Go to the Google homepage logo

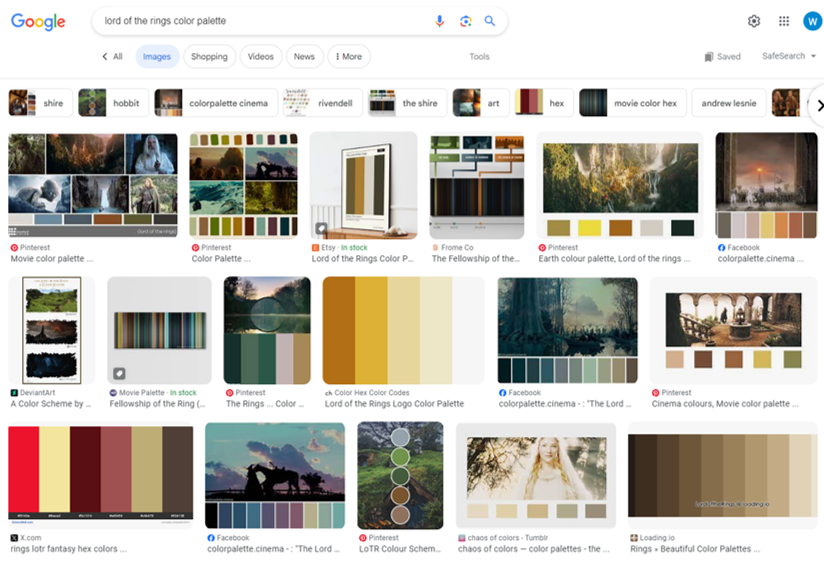click(x=38, y=22)
